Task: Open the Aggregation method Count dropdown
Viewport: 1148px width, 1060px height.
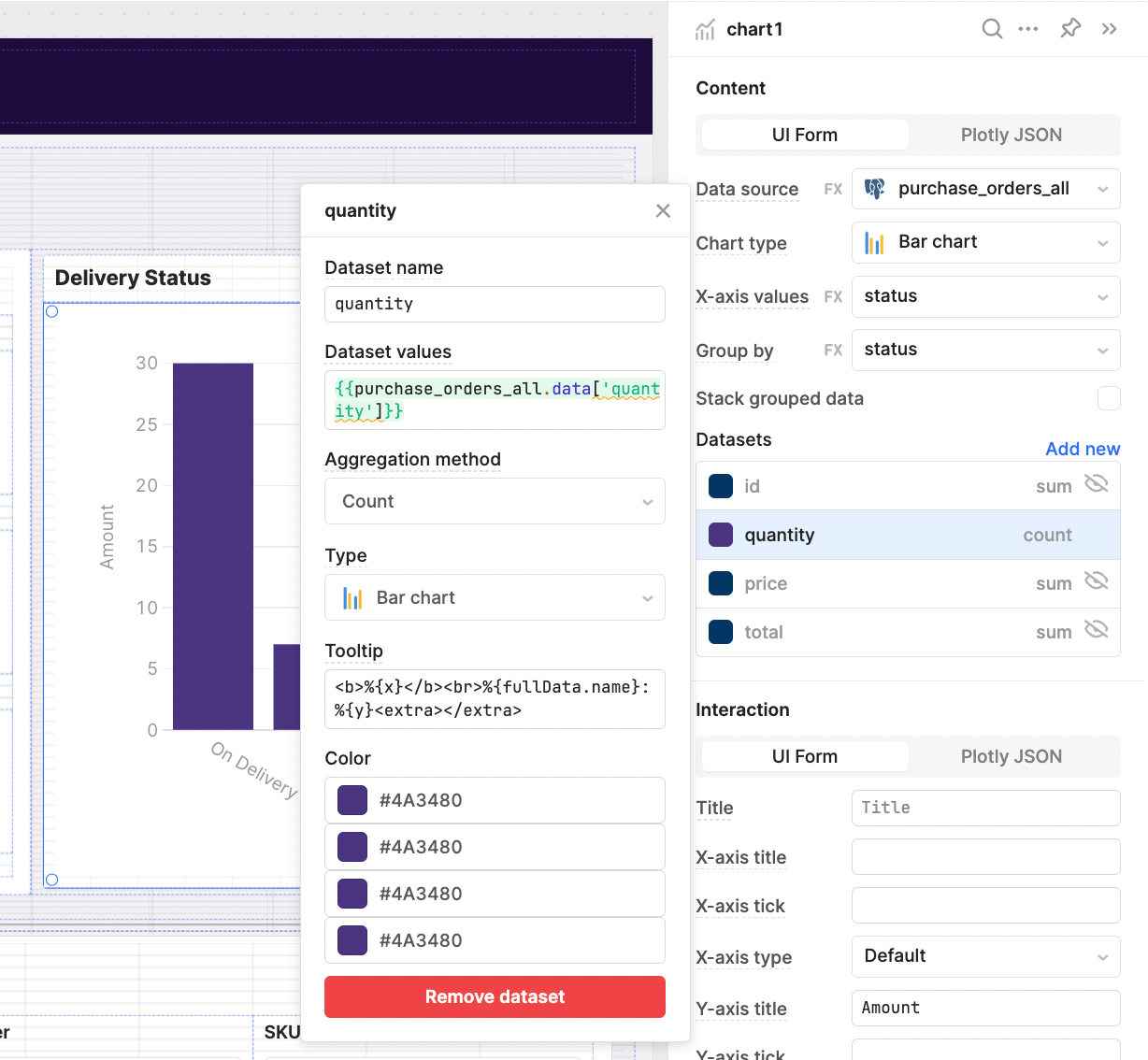Action: (x=495, y=501)
